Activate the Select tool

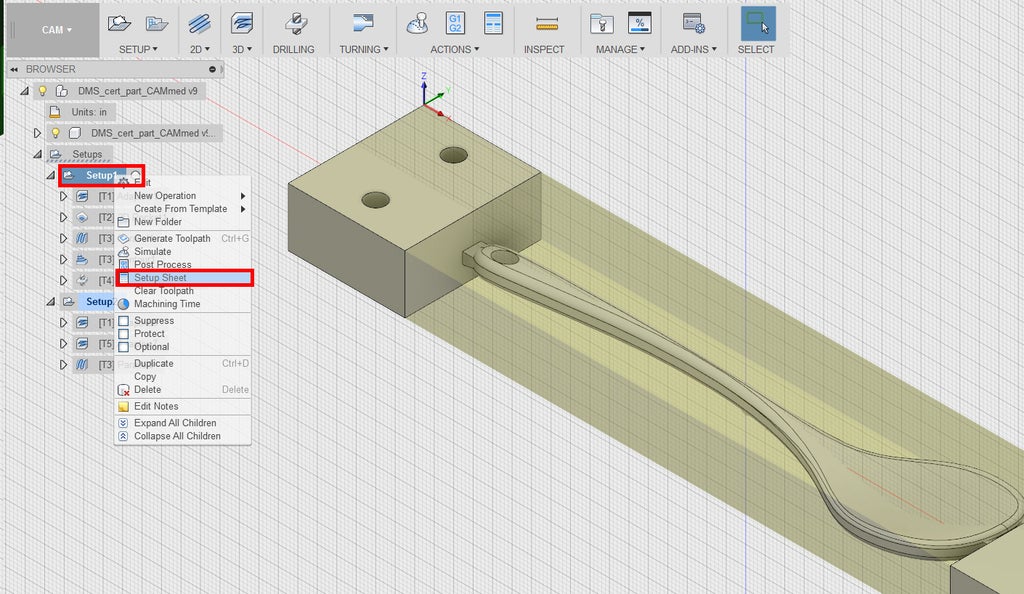click(758, 23)
